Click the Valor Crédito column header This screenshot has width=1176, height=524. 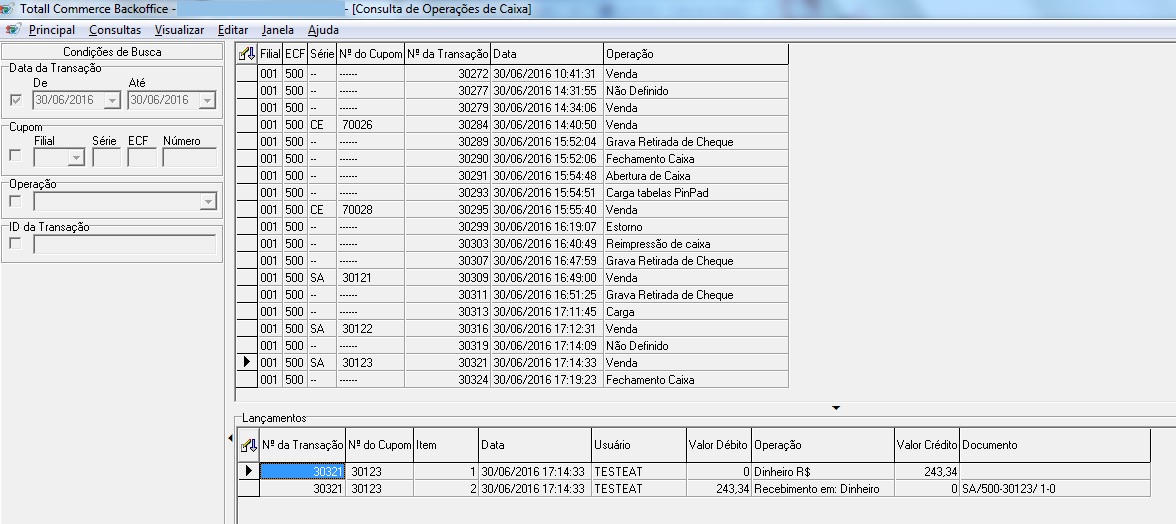pos(926,445)
